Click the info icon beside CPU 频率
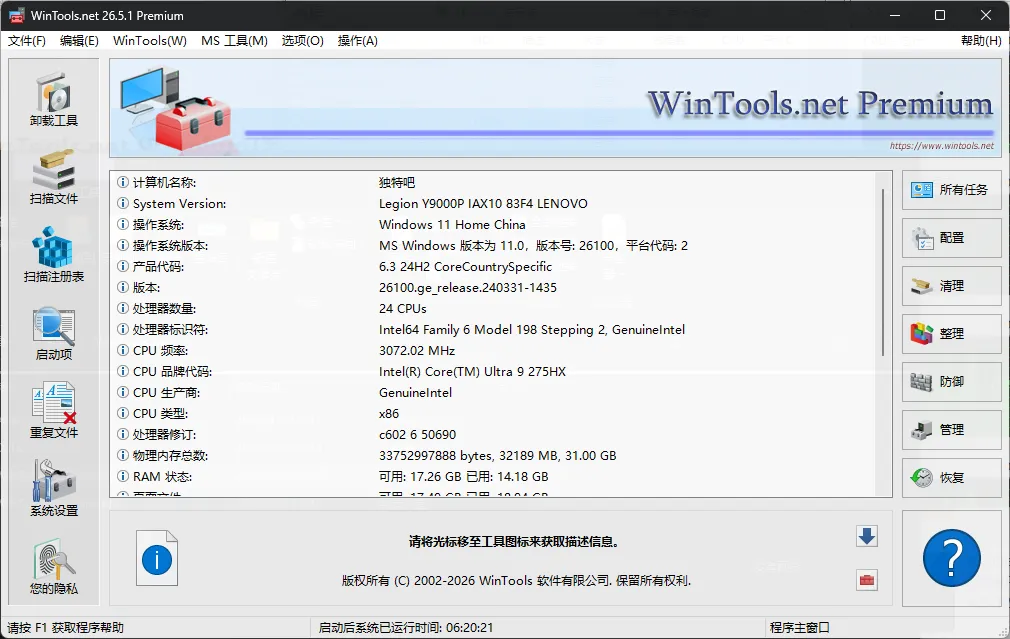 point(122,350)
